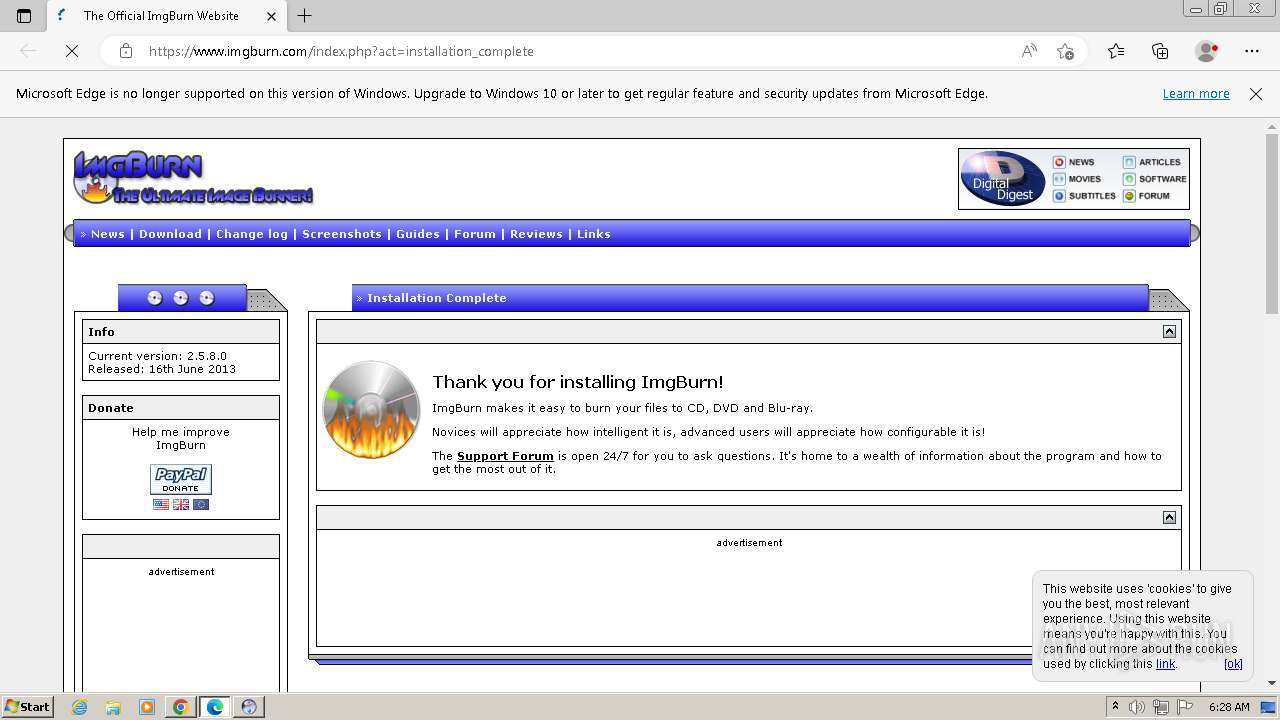Open the Change log menu item
This screenshot has height=720, width=1280.
252,234
